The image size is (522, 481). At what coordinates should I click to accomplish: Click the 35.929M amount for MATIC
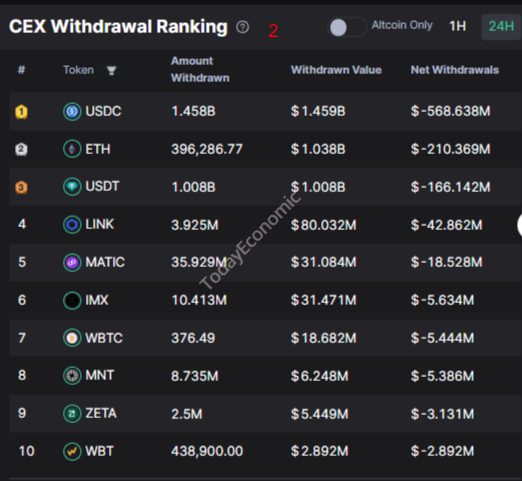point(199,262)
